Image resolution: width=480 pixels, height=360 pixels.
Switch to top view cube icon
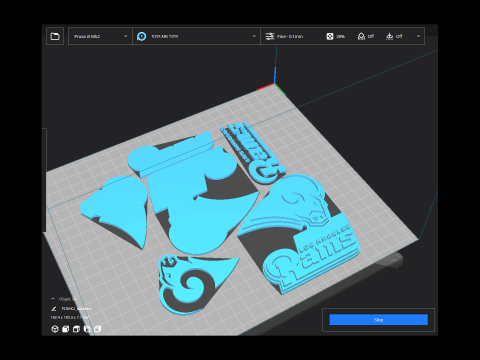[x=76, y=329]
